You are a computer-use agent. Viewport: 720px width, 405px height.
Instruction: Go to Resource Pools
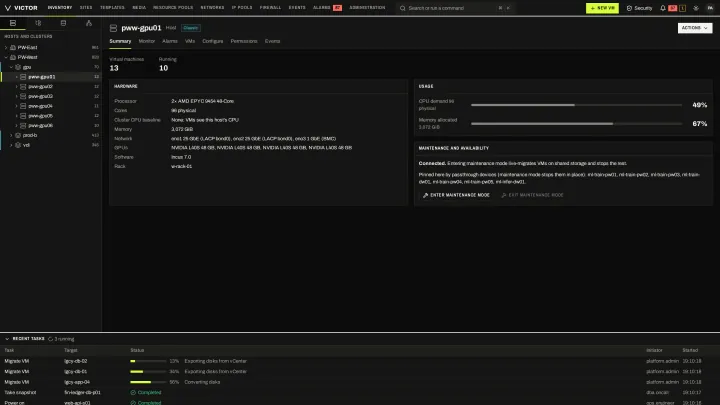[173, 8]
